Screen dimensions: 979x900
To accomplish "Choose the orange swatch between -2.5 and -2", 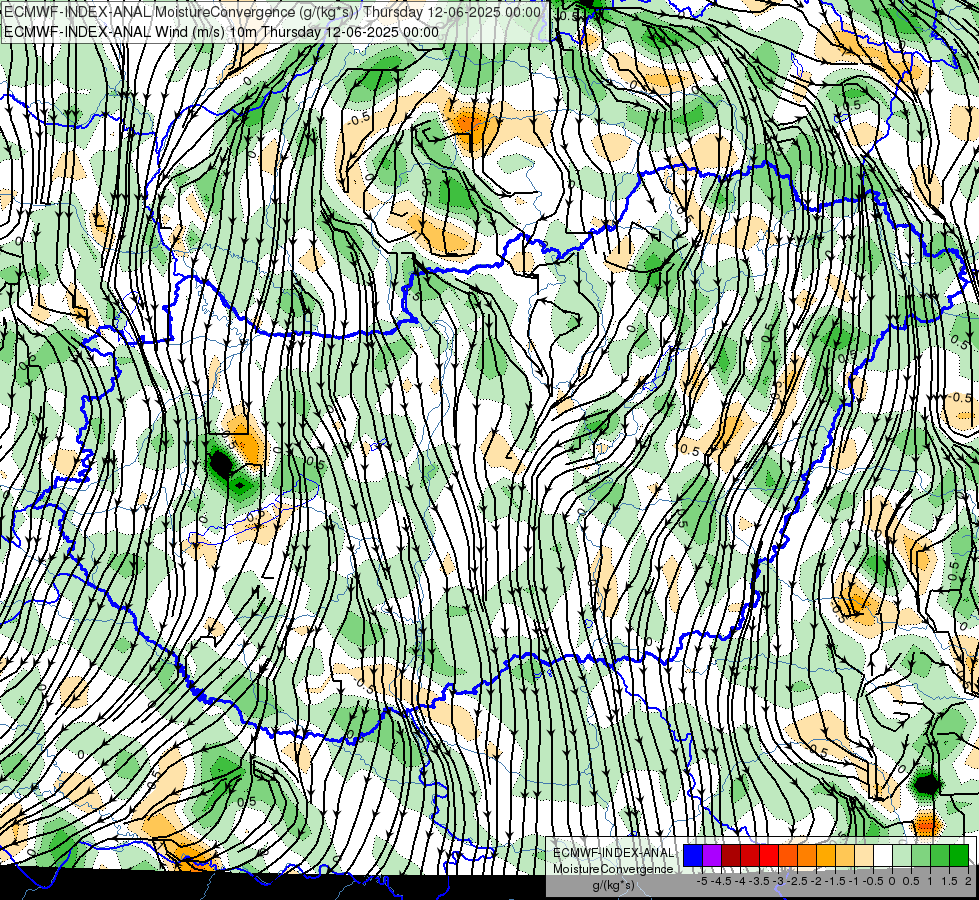I will [x=807, y=855].
